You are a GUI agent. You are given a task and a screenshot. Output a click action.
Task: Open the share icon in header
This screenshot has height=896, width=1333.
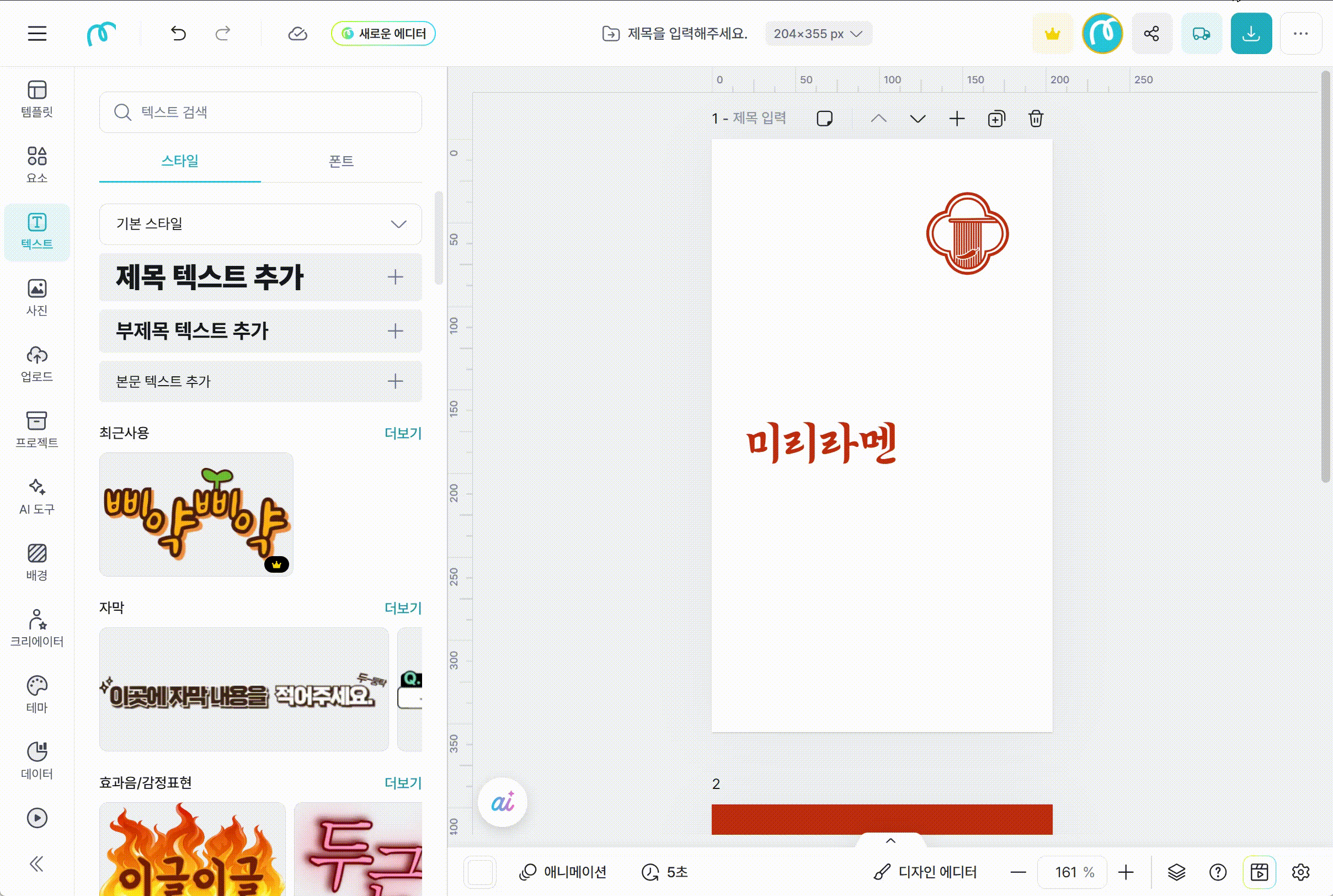pyautogui.click(x=1151, y=34)
